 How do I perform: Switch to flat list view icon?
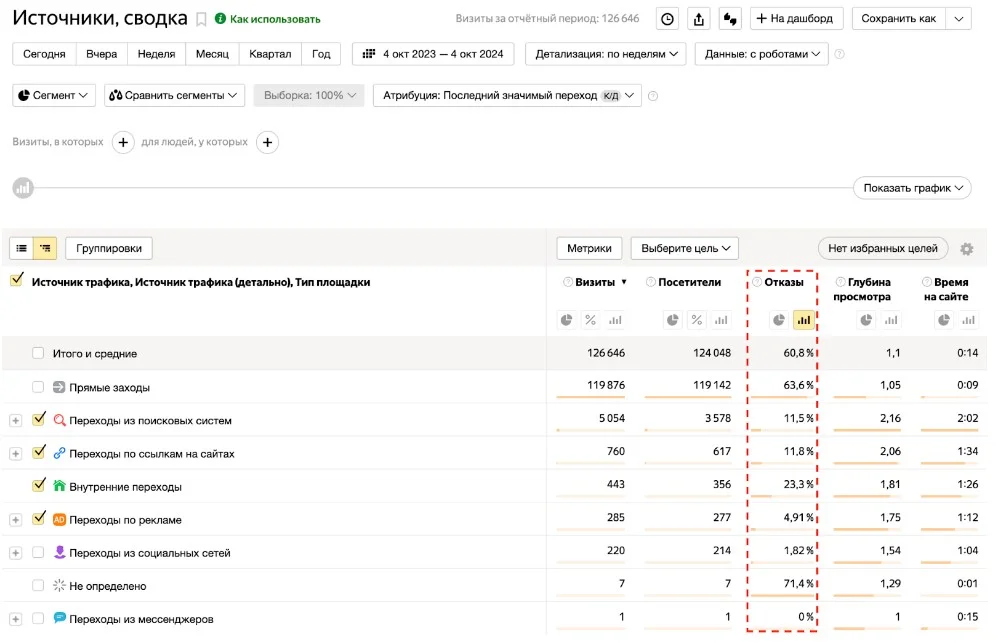[21, 248]
